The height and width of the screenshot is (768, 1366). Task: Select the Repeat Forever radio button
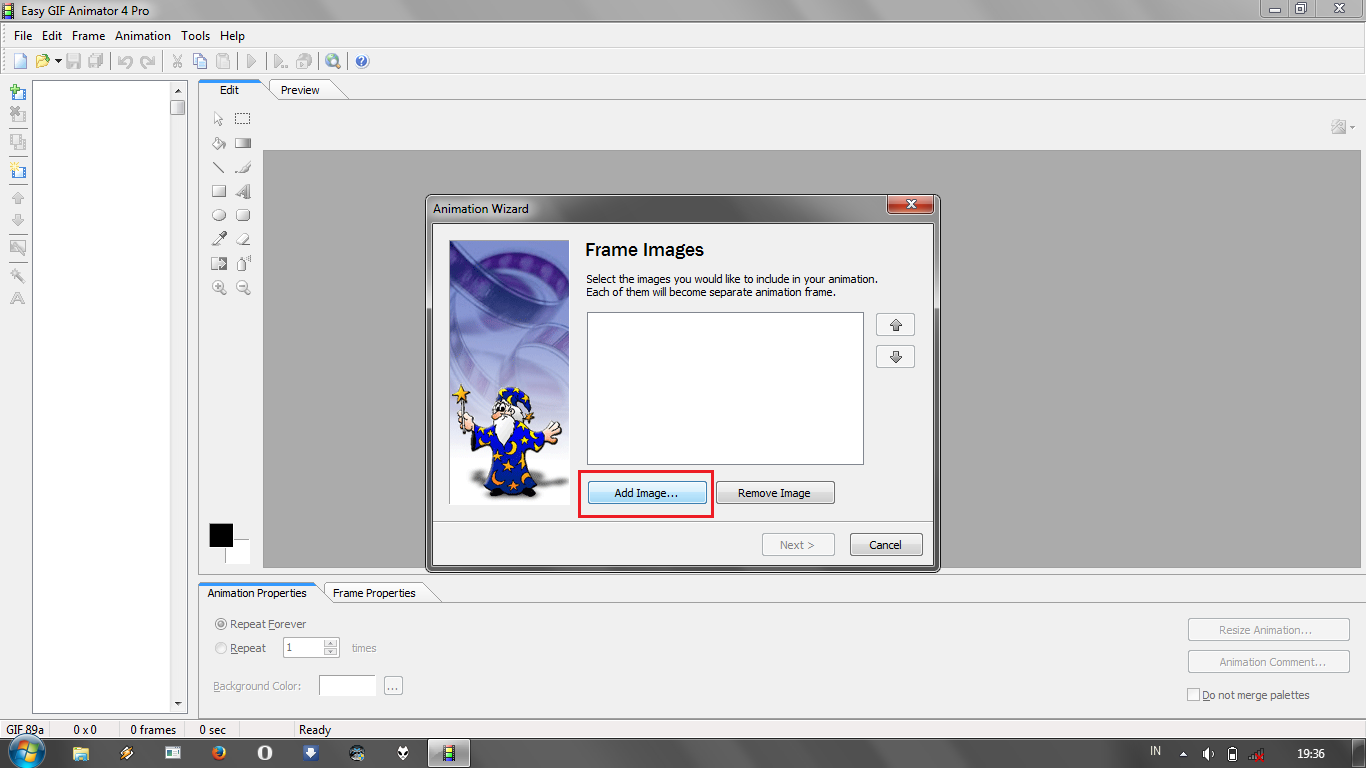(x=221, y=624)
